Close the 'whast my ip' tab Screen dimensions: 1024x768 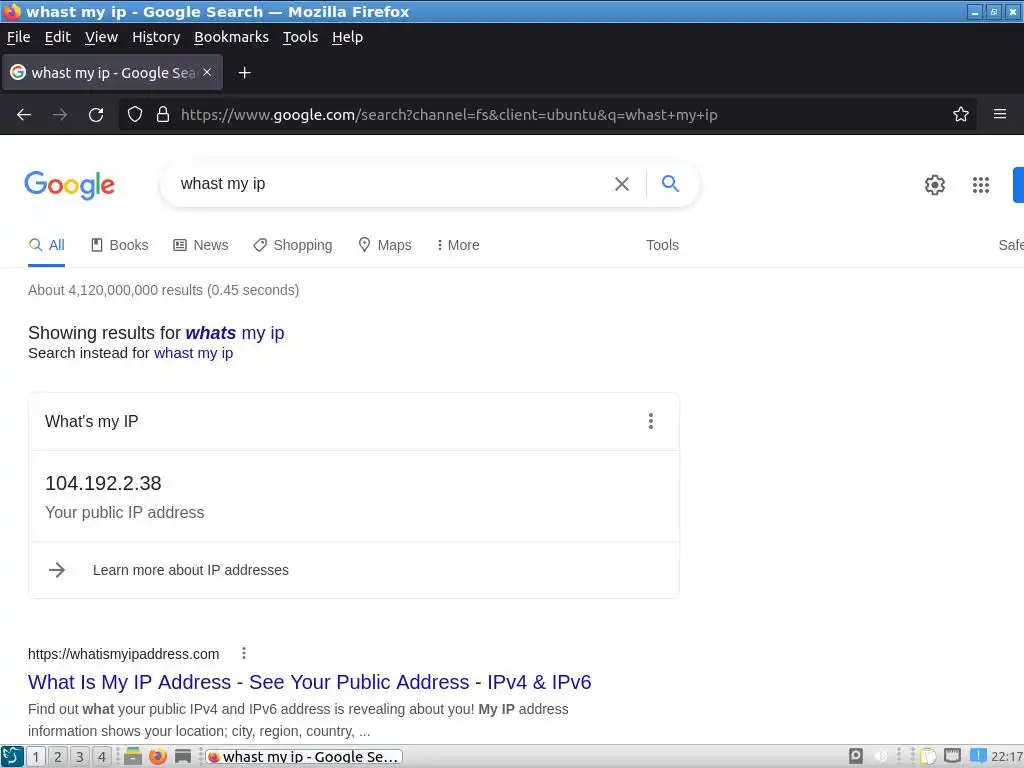pyautogui.click(x=207, y=72)
